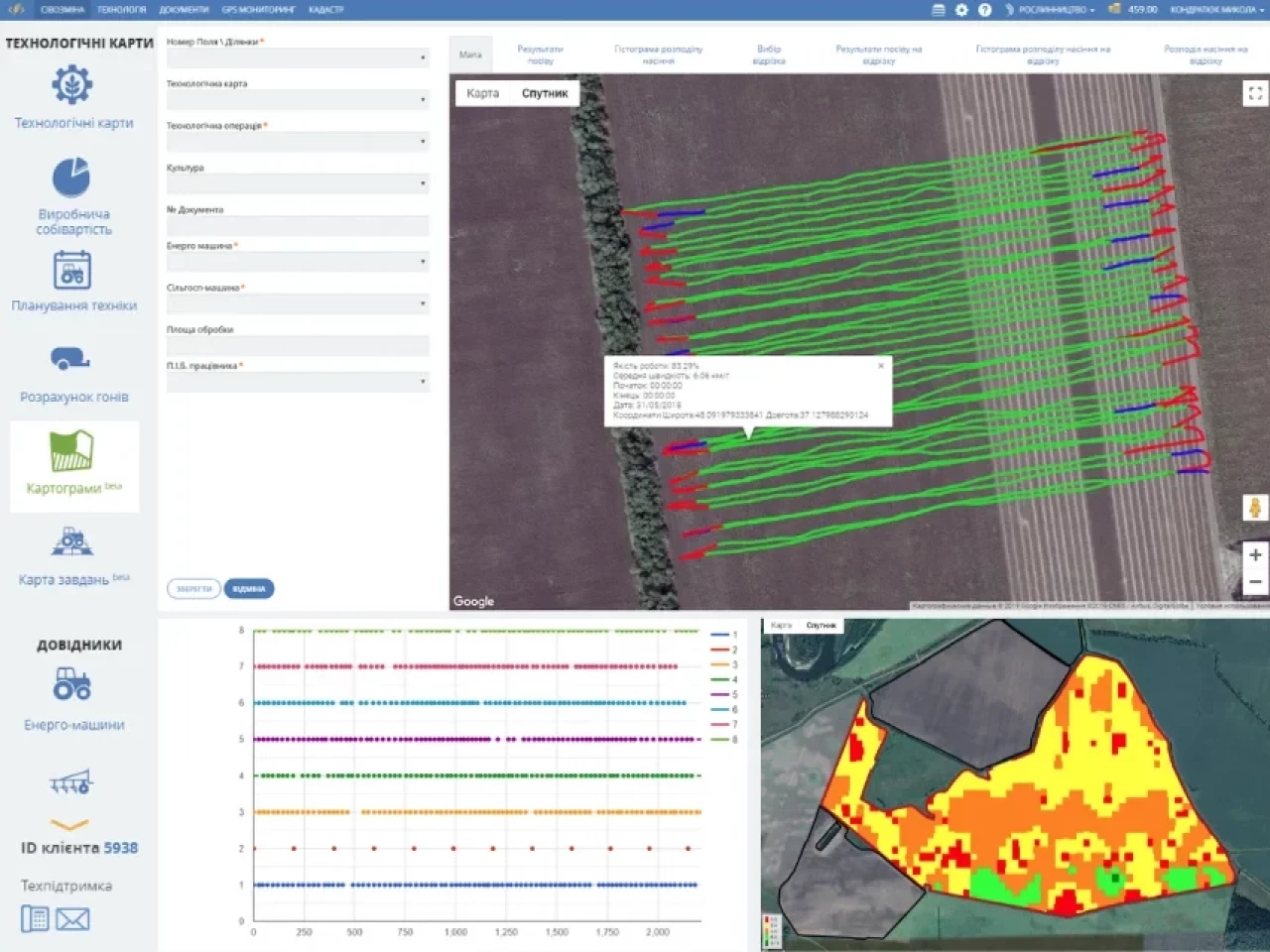
Task: Open Карта завдань tractor icon
Action: point(71,542)
